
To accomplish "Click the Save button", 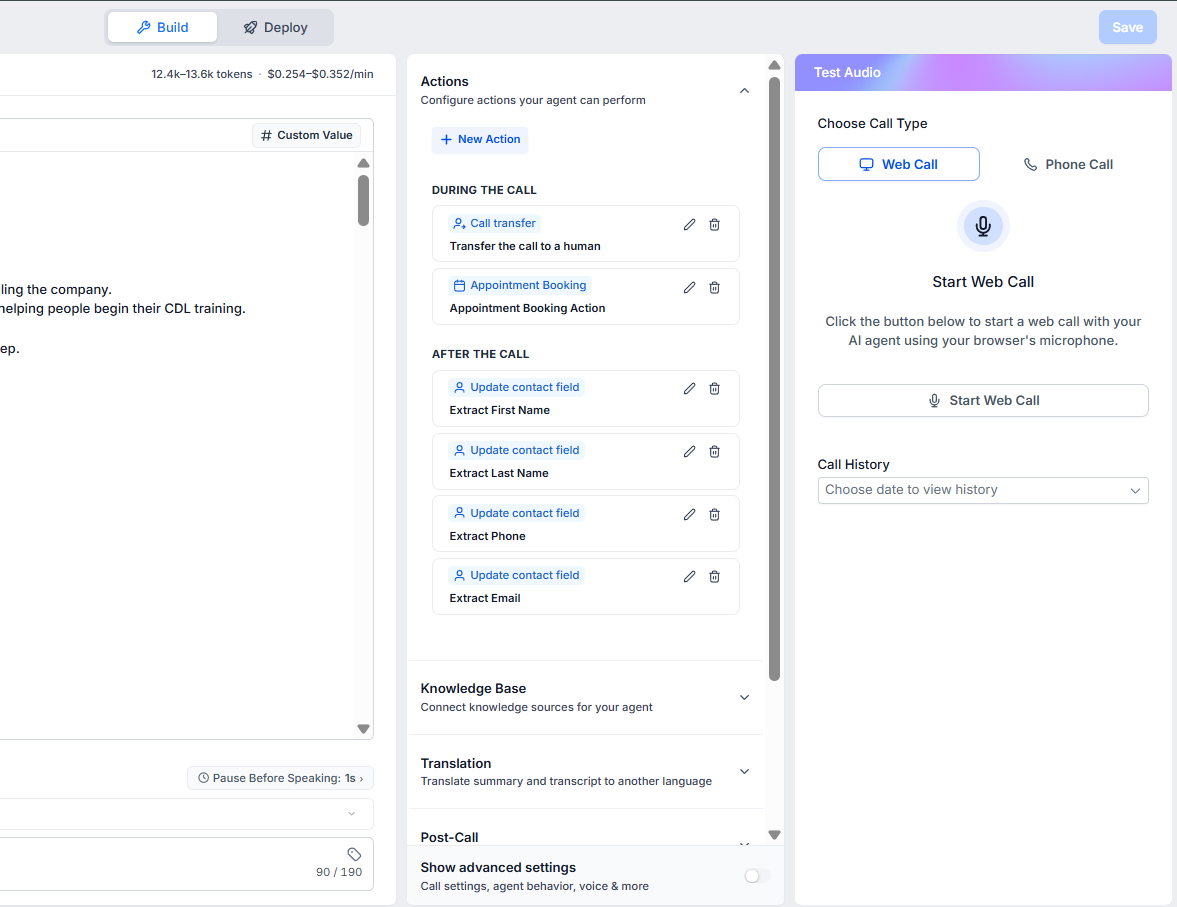I will point(1127,27).
